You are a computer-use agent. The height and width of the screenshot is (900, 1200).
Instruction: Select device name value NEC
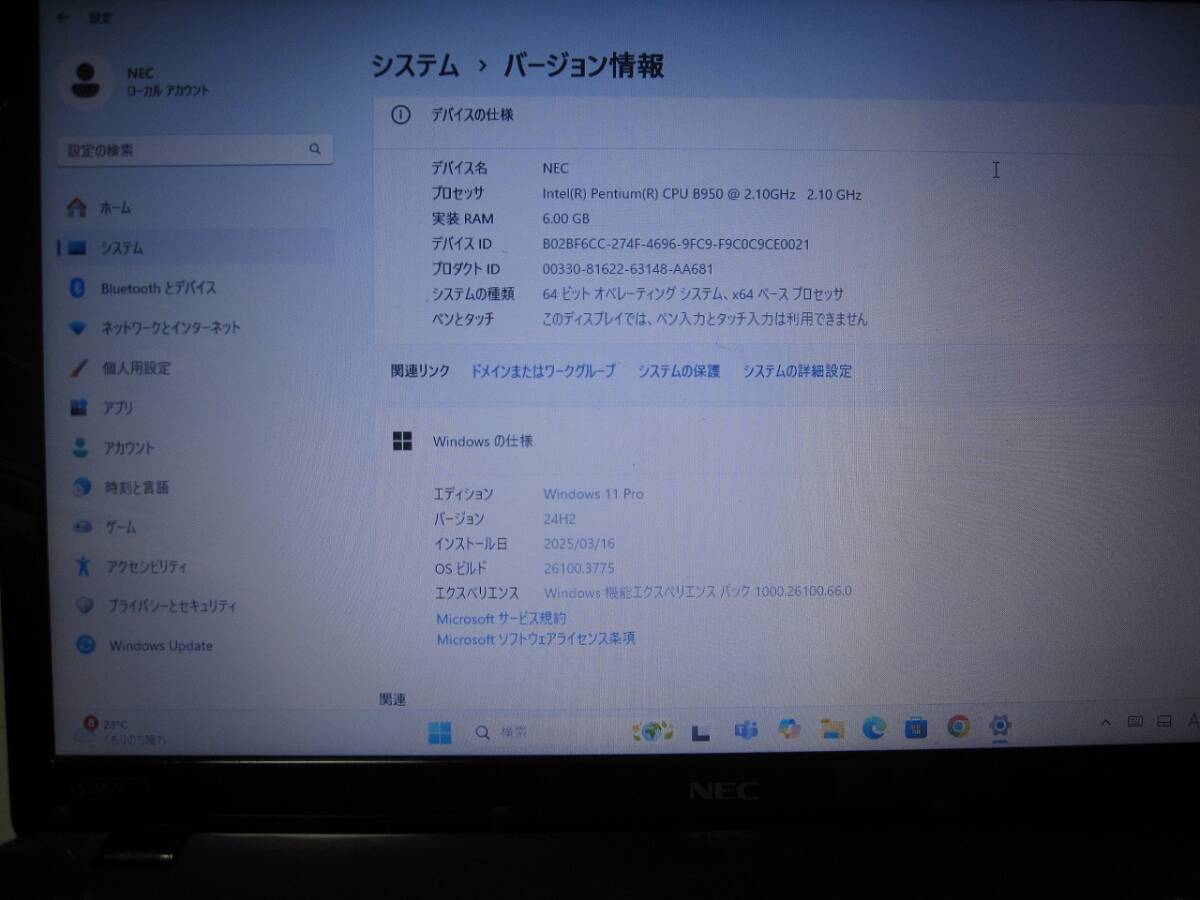click(556, 168)
